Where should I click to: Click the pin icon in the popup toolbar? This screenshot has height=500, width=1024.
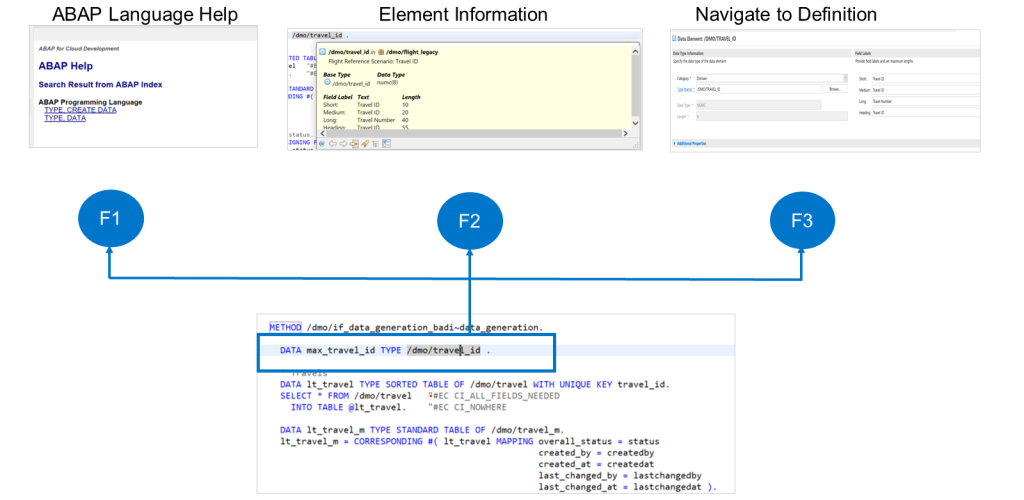coord(365,144)
